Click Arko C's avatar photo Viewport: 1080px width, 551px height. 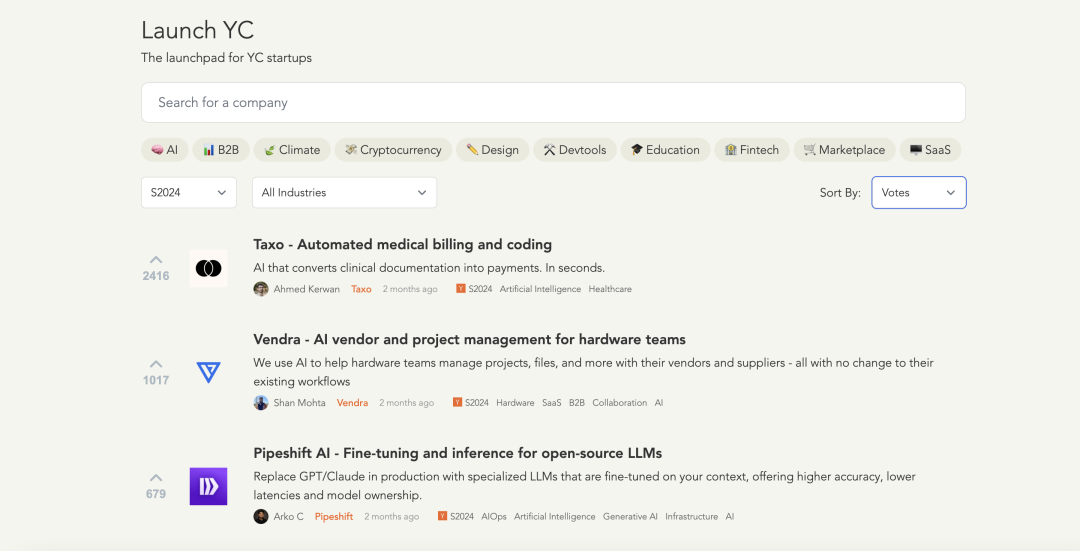[x=261, y=517]
